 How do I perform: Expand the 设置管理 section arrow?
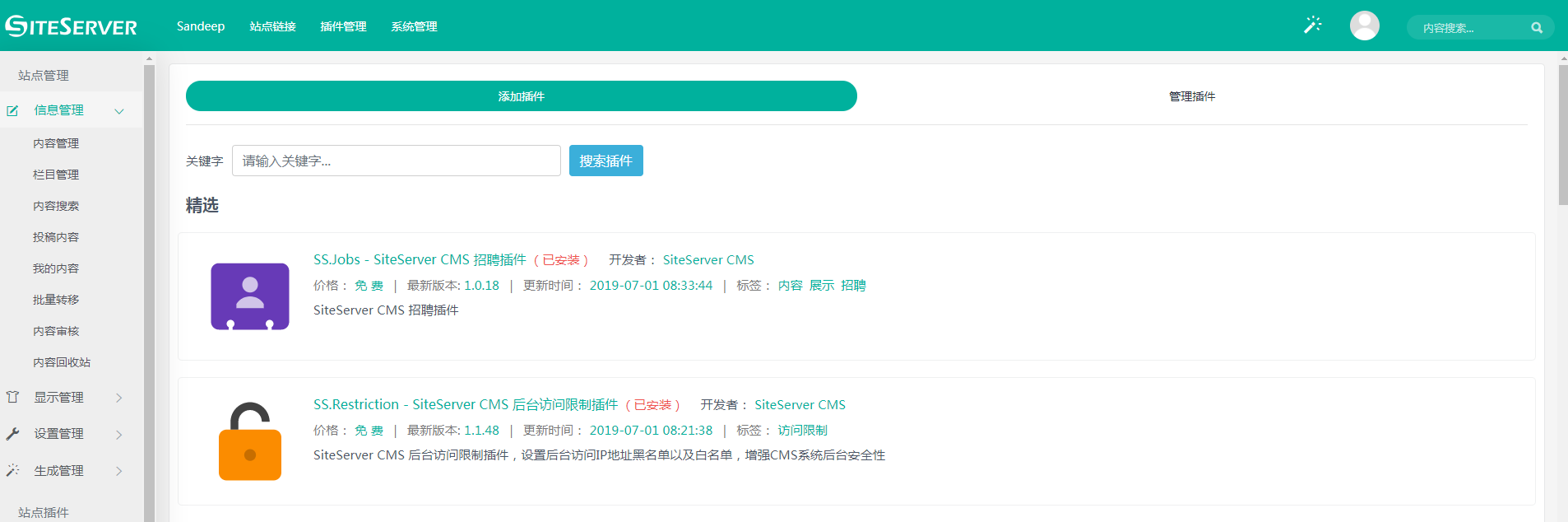tap(119, 435)
